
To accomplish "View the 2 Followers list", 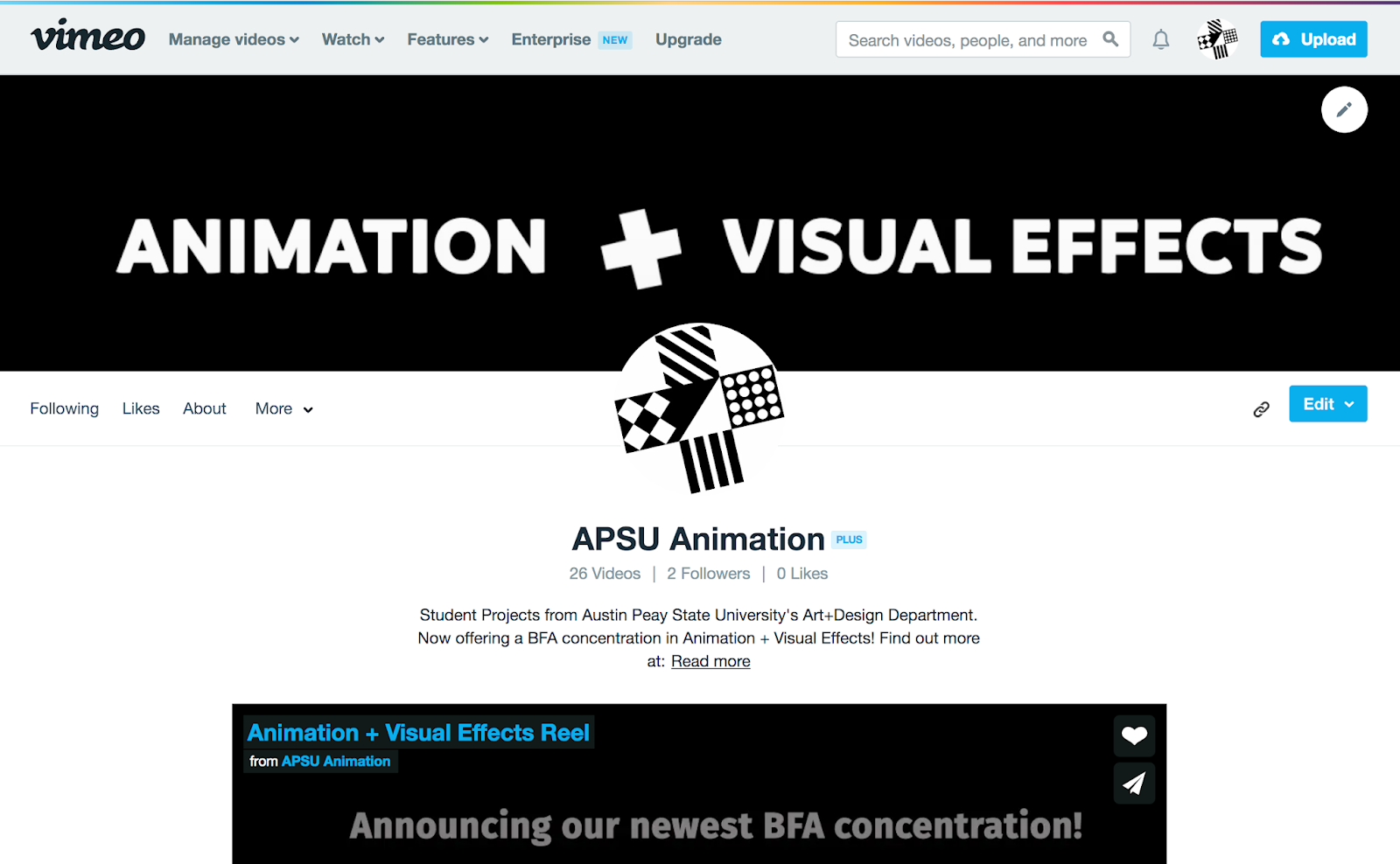I will 709,574.
